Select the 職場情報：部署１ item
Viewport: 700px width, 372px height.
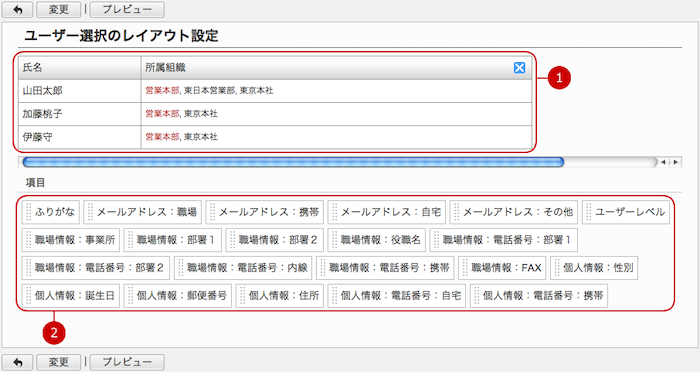[x=172, y=240]
